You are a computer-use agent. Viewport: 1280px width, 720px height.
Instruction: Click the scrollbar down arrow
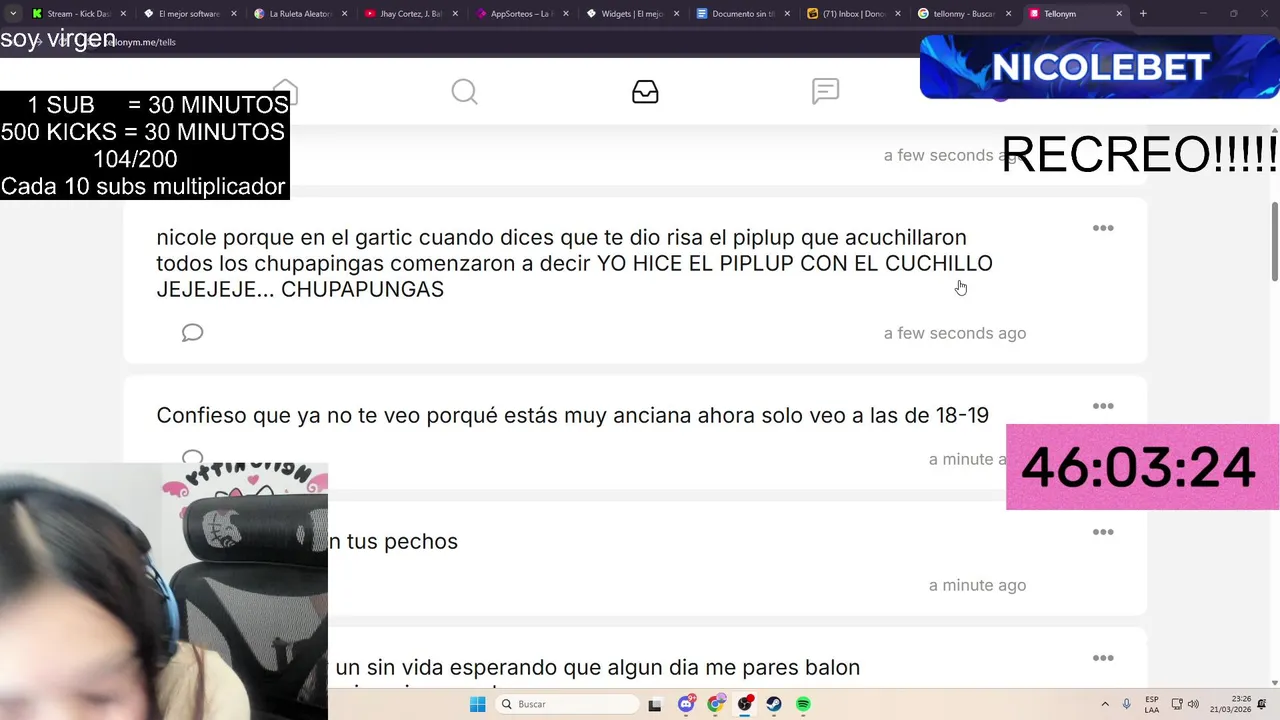point(1274,683)
